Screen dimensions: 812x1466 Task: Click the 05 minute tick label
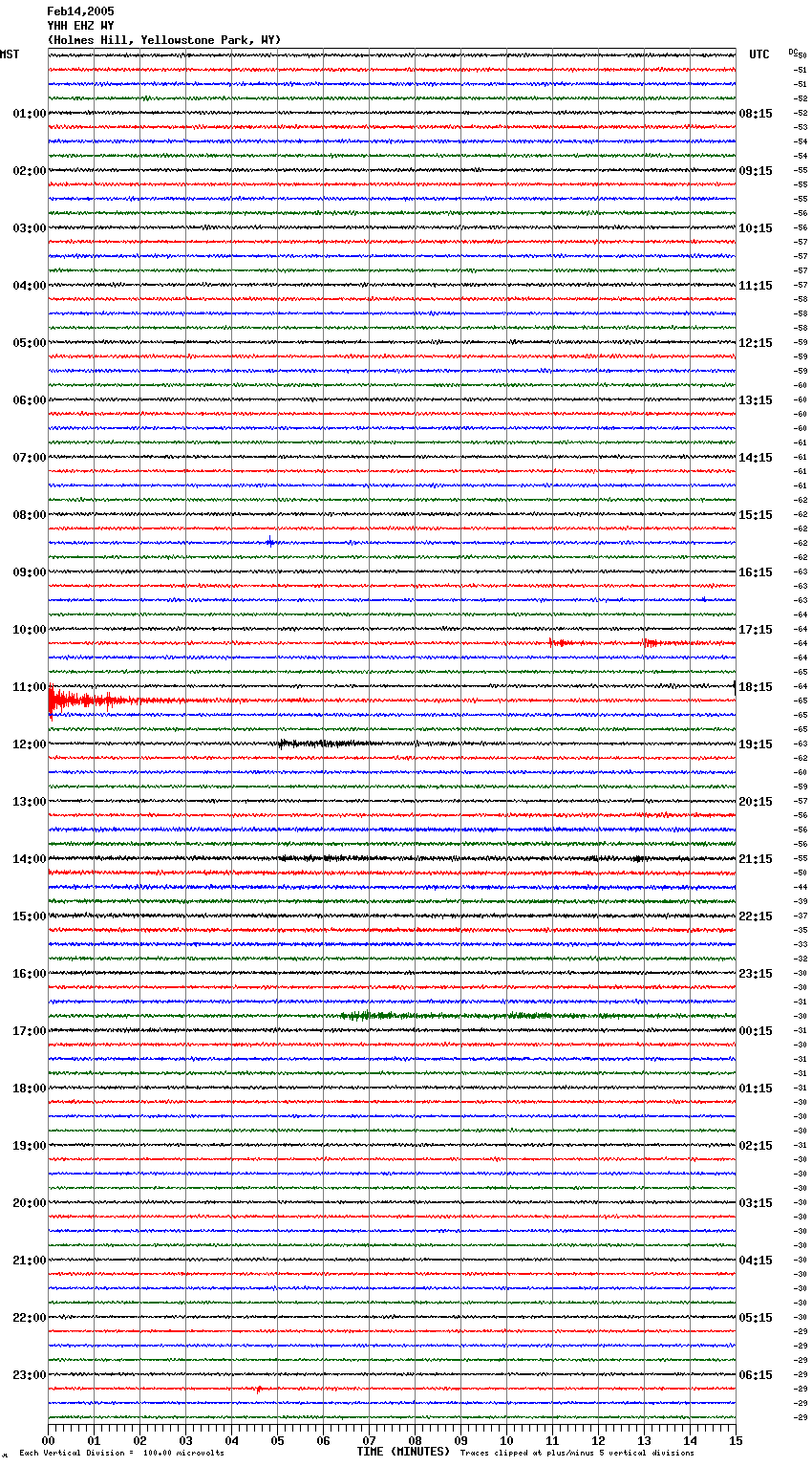tap(277, 1440)
